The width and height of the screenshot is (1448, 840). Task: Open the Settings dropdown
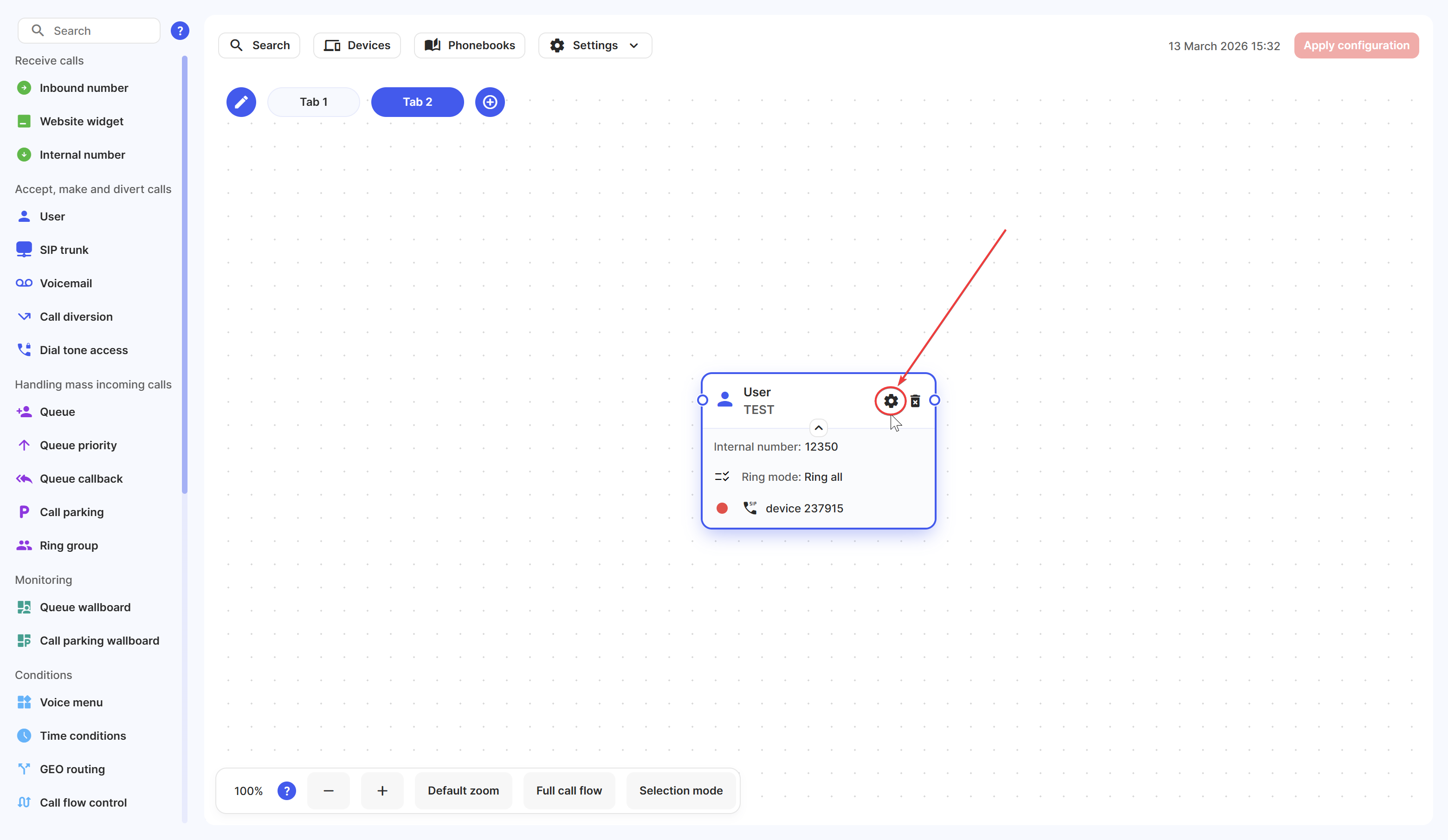(595, 45)
